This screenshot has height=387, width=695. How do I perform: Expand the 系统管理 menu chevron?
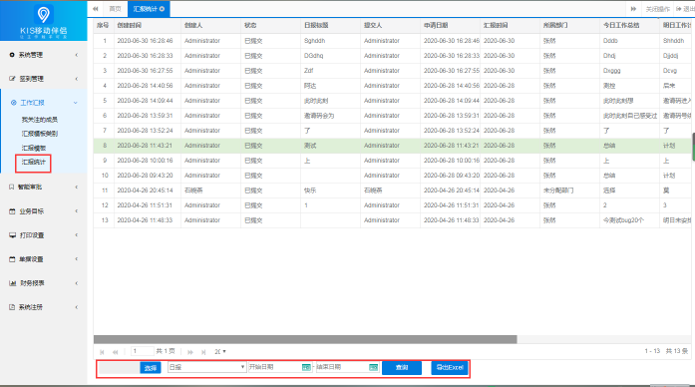(77, 55)
